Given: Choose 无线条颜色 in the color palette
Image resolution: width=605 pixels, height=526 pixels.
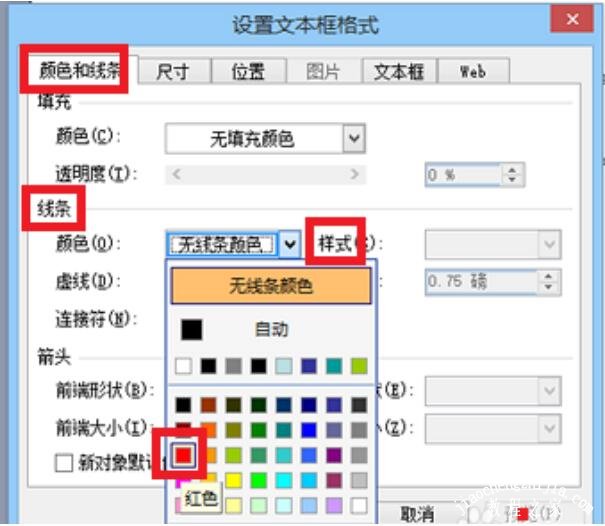Looking at the screenshot, I should point(271,286).
